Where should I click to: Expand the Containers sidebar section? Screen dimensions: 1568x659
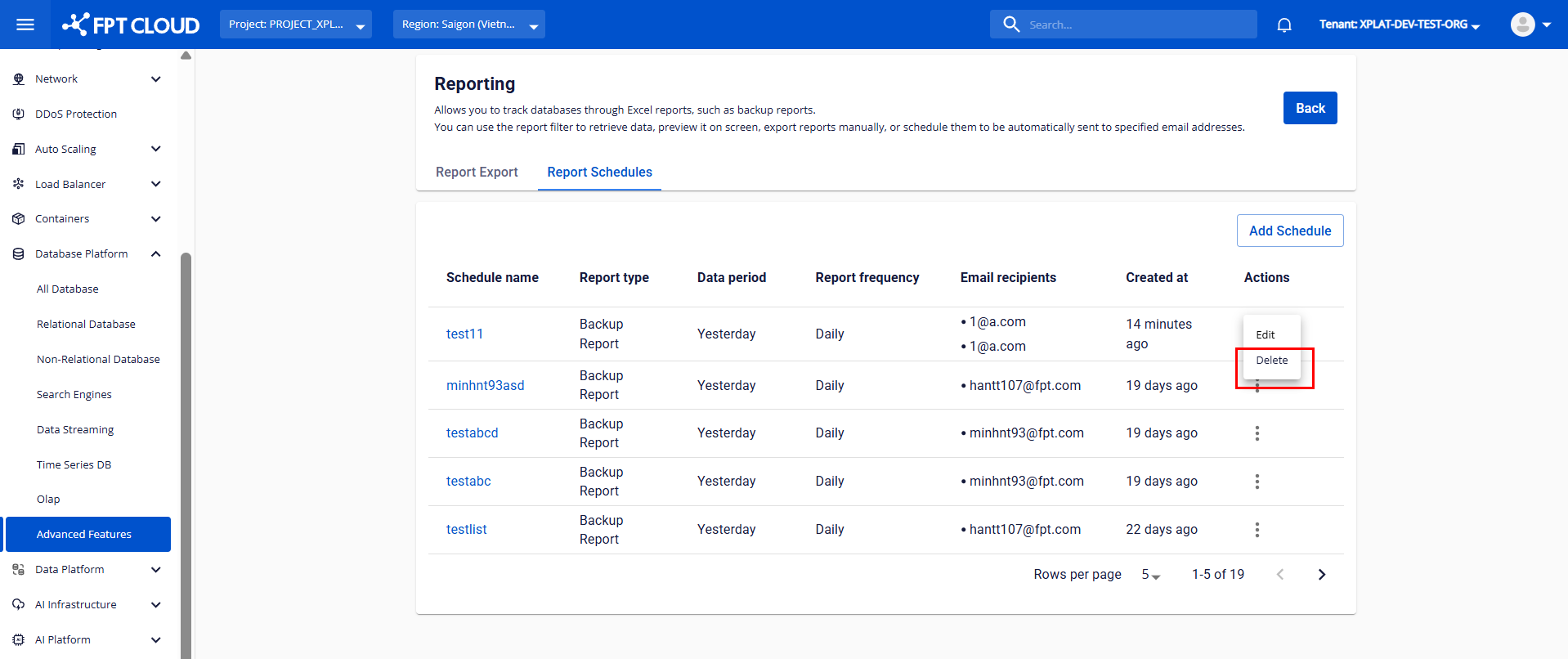(156, 219)
